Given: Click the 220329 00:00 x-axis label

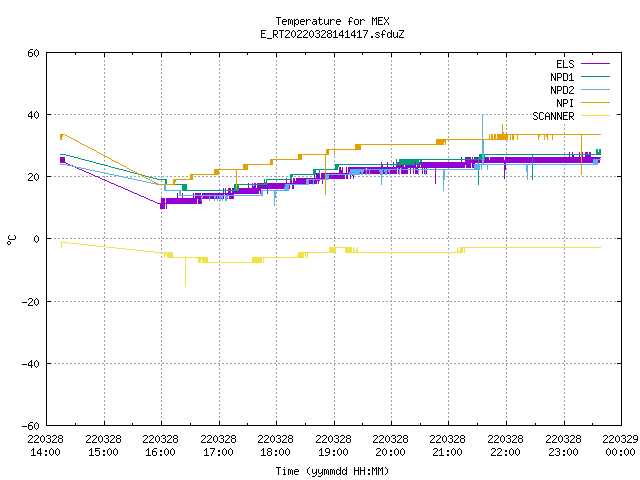Looking at the screenshot, I should (620, 446).
